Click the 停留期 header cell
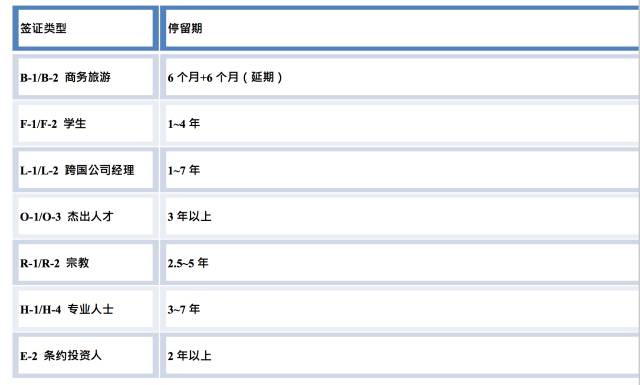Screen dimensions: 640x385 (400, 28)
